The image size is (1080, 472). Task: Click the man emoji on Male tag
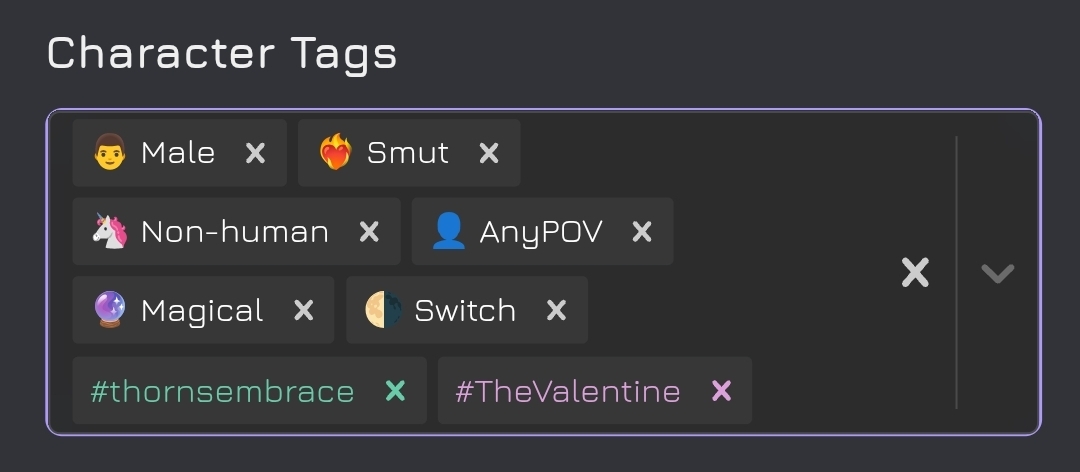[x=109, y=153]
